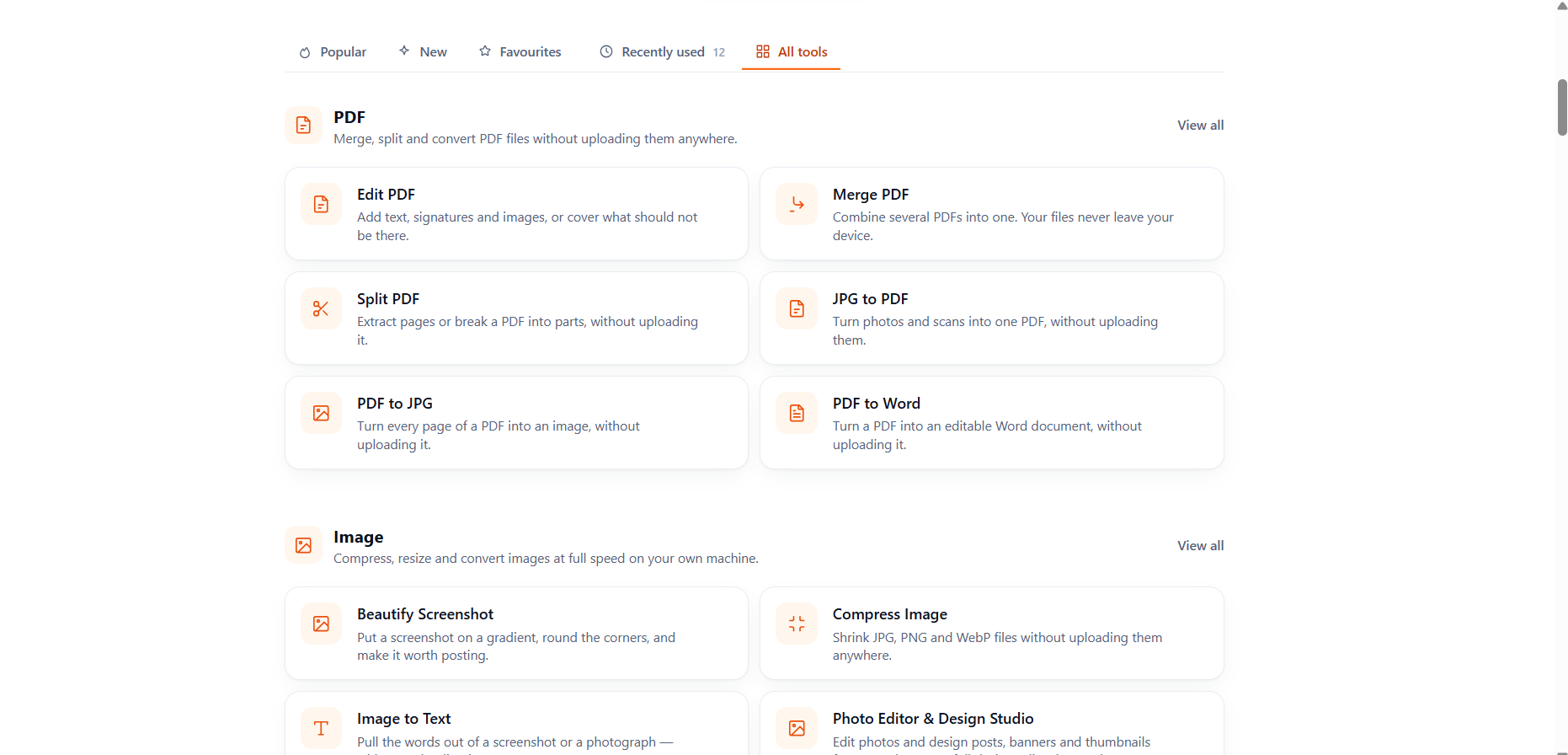Screen dimensions: 1568x755
Task: Select the Favourites tab
Action: click(520, 52)
